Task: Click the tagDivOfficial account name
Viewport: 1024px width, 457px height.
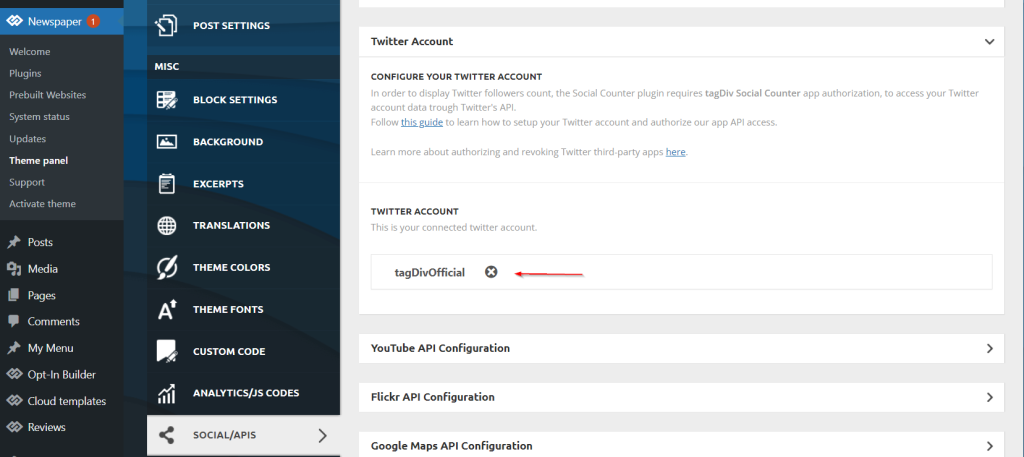Action: point(430,272)
